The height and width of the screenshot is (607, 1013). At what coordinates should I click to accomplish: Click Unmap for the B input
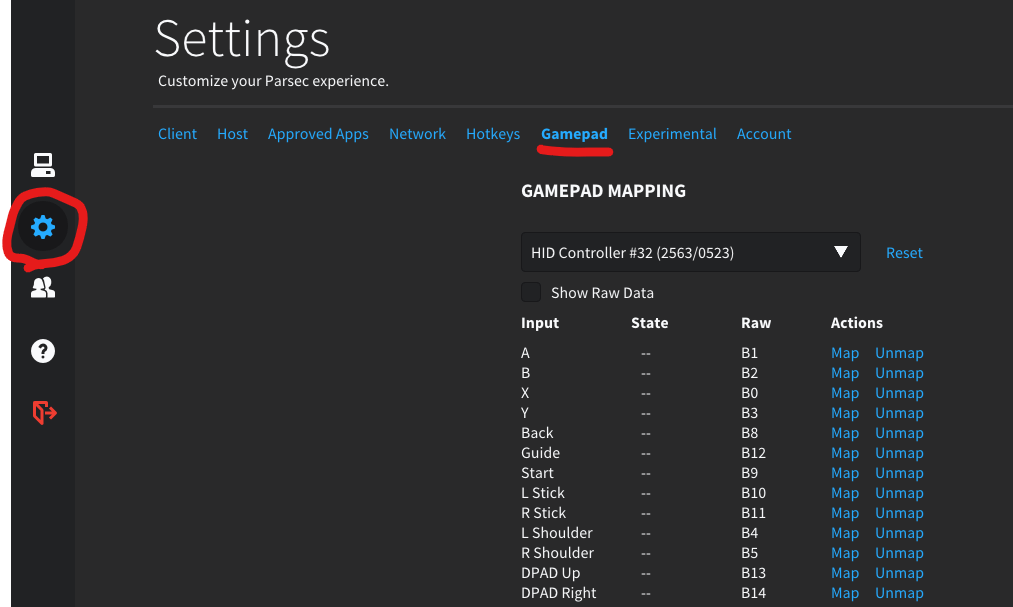point(899,373)
